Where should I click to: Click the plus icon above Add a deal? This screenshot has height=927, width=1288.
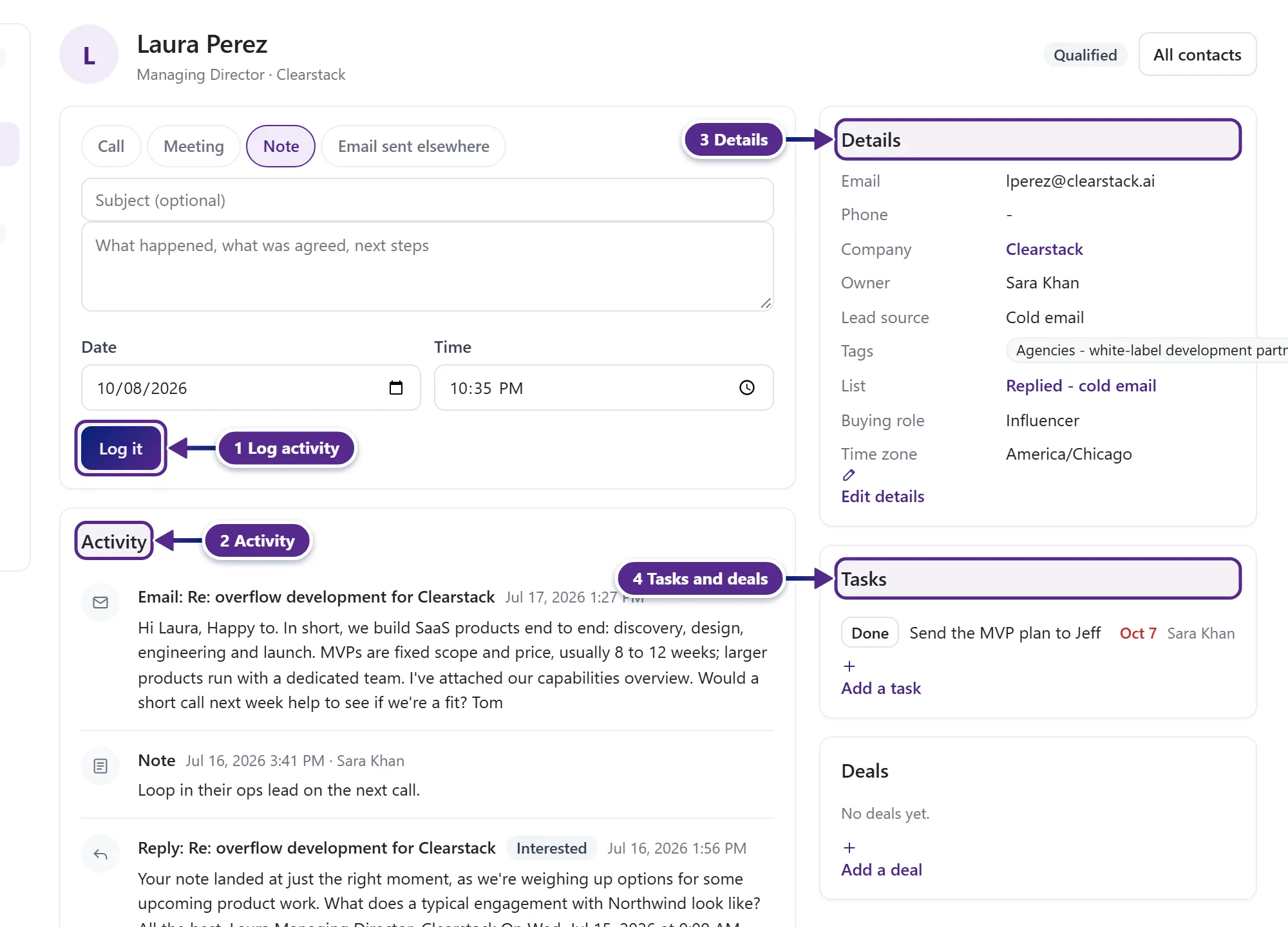[849, 848]
